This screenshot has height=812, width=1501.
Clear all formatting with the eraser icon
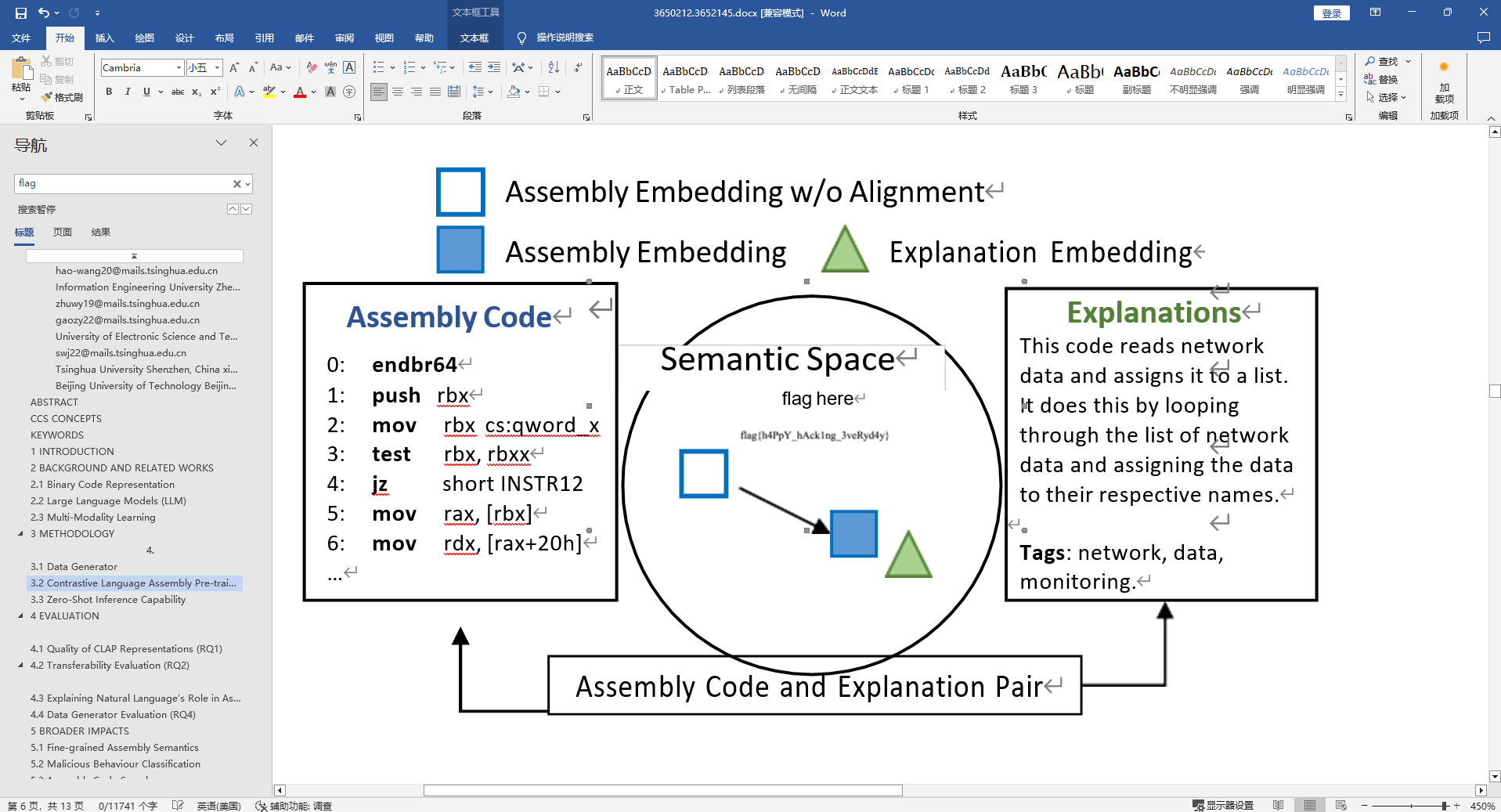[312, 67]
